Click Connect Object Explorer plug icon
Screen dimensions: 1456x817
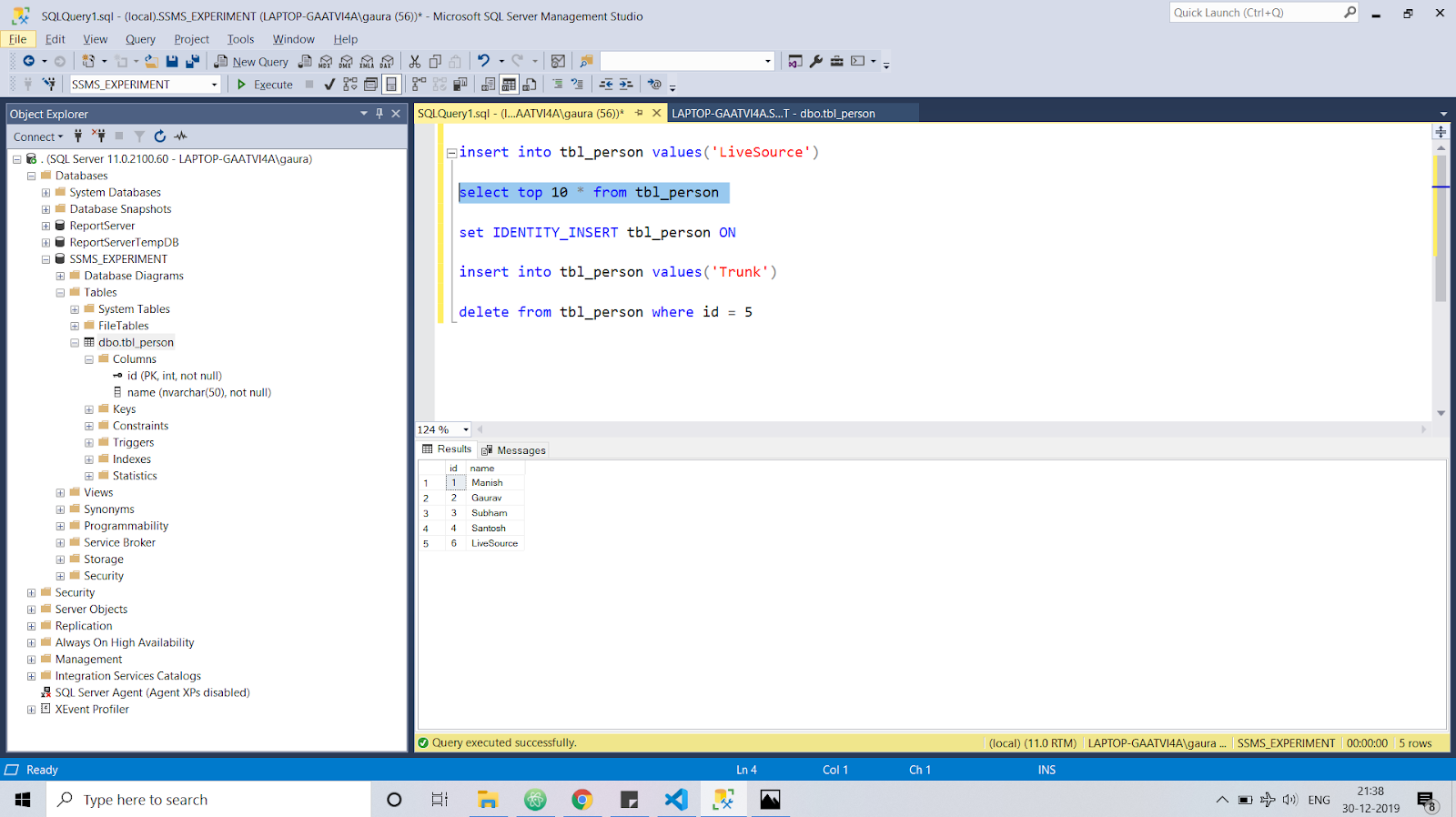(x=78, y=136)
